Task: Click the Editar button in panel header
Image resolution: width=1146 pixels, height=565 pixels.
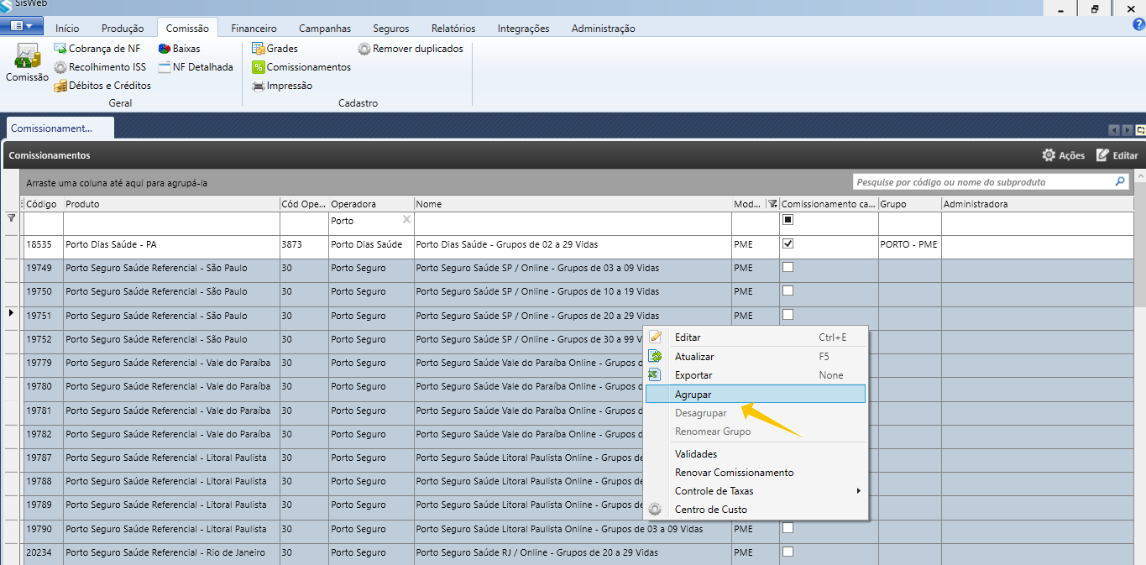Action: [x=1117, y=156]
